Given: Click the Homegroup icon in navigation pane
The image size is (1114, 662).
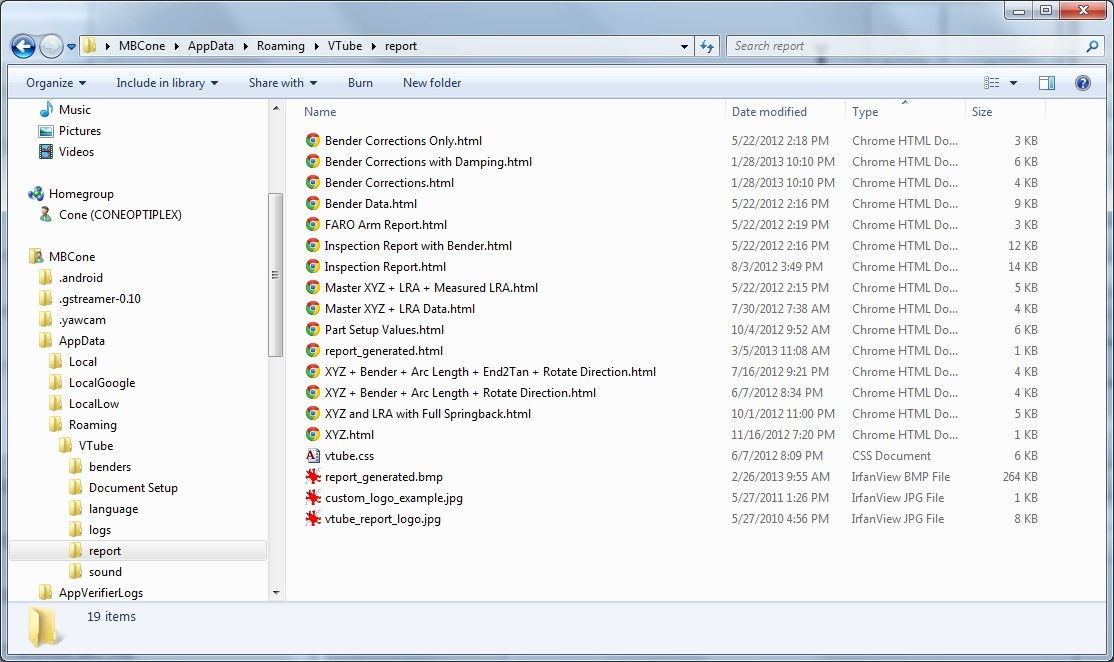Looking at the screenshot, I should coord(37,194).
